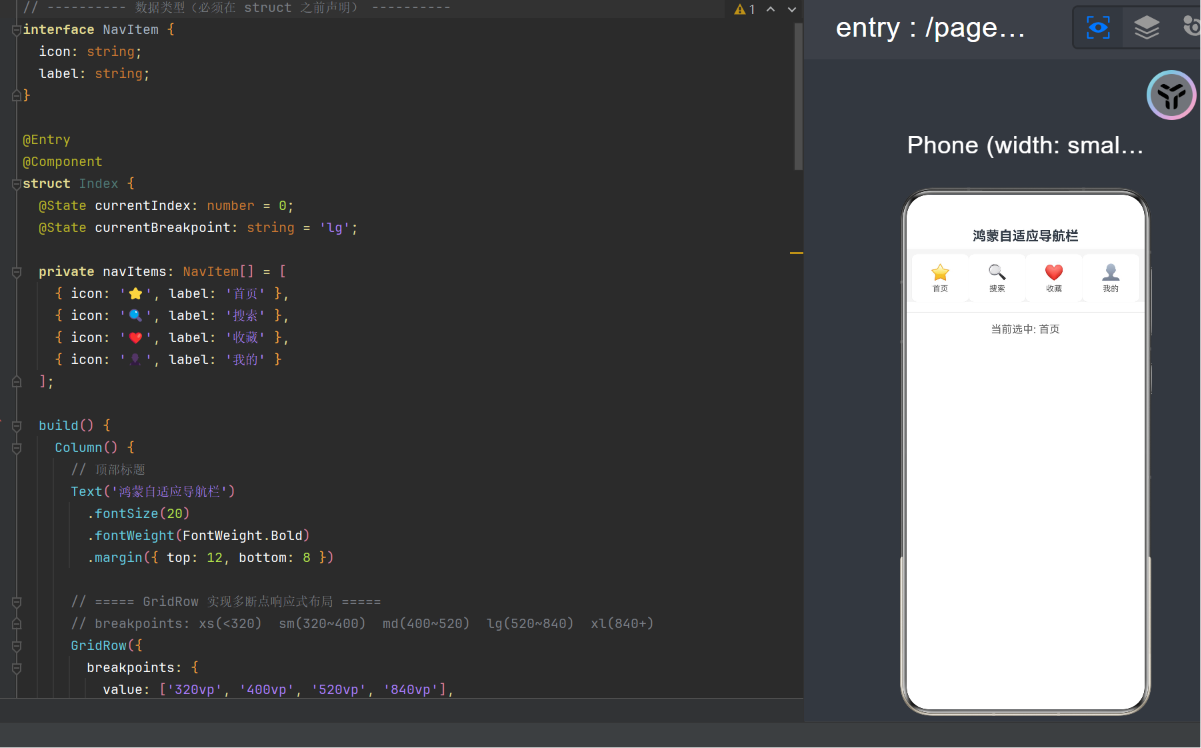Click the '320vp' breakpoint value
The width and height of the screenshot is (1201, 748).
(195, 690)
